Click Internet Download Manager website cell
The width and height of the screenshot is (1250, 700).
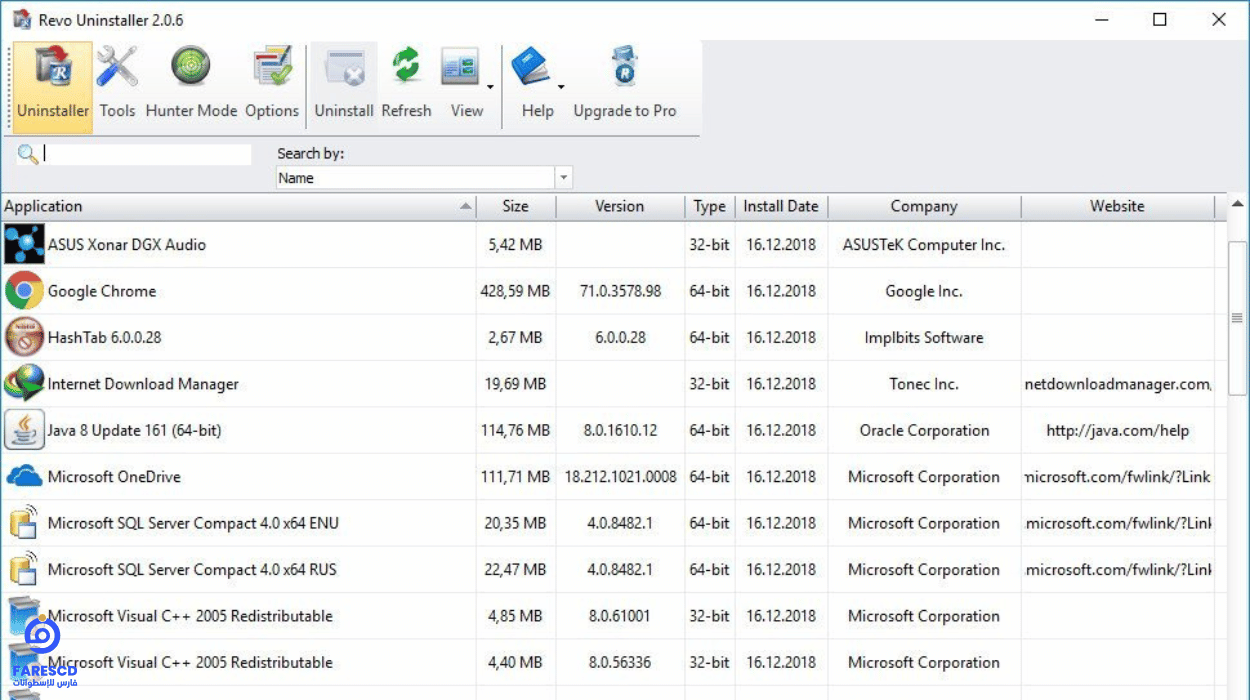coord(1118,384)
